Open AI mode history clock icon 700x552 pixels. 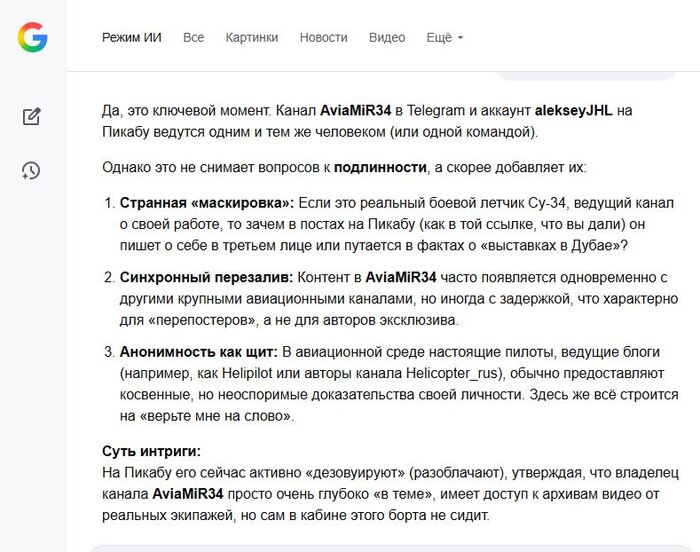point(32,171)
